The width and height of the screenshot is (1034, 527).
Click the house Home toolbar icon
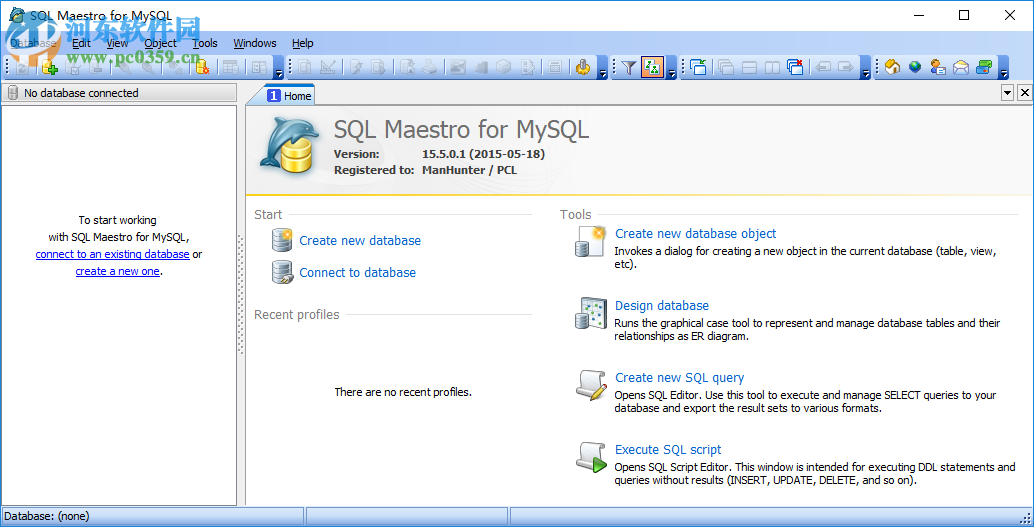tap(892, 67)
